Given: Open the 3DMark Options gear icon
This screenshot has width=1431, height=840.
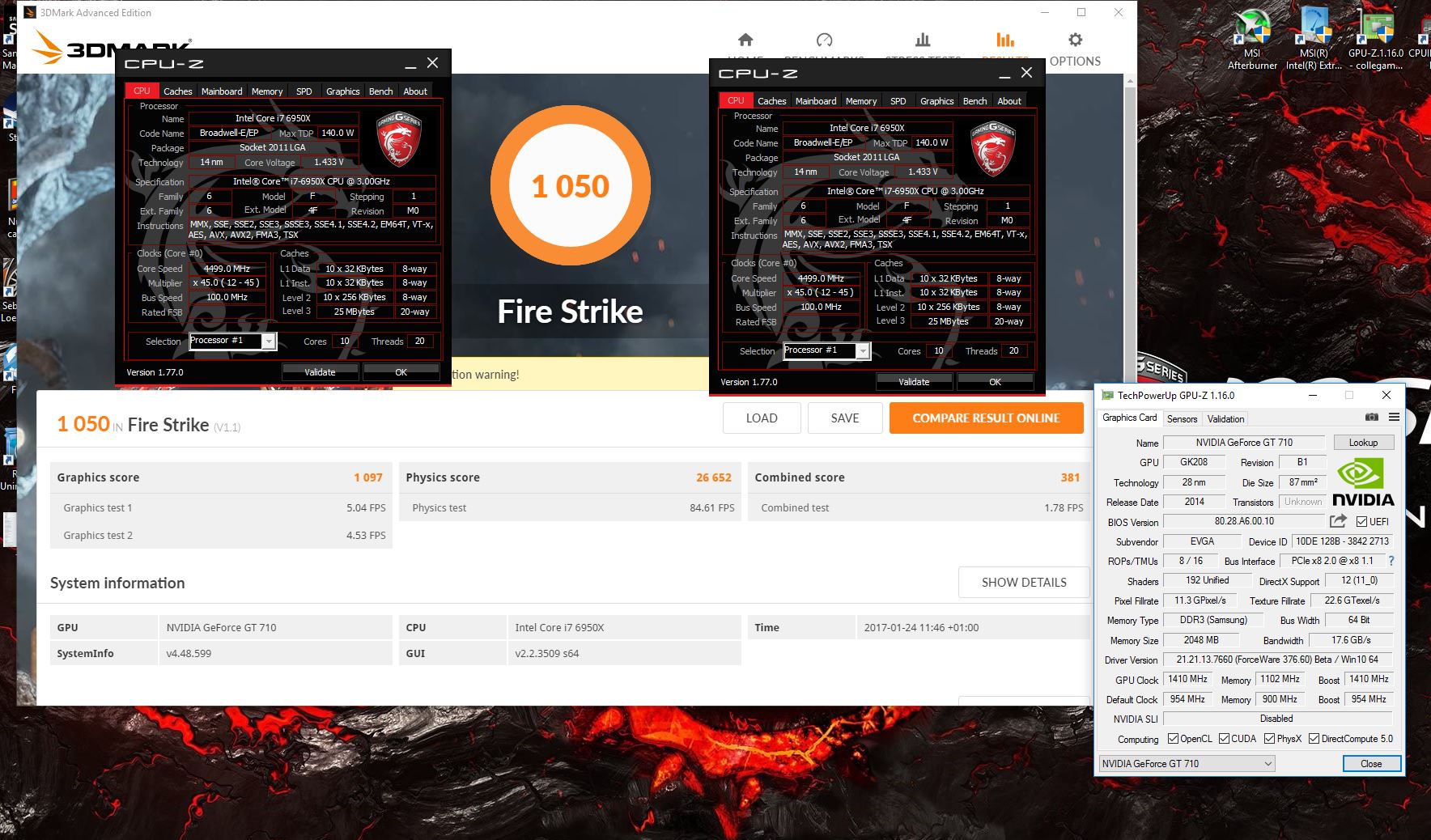Looking at the screenshot, I should [x=1075, y=40].
